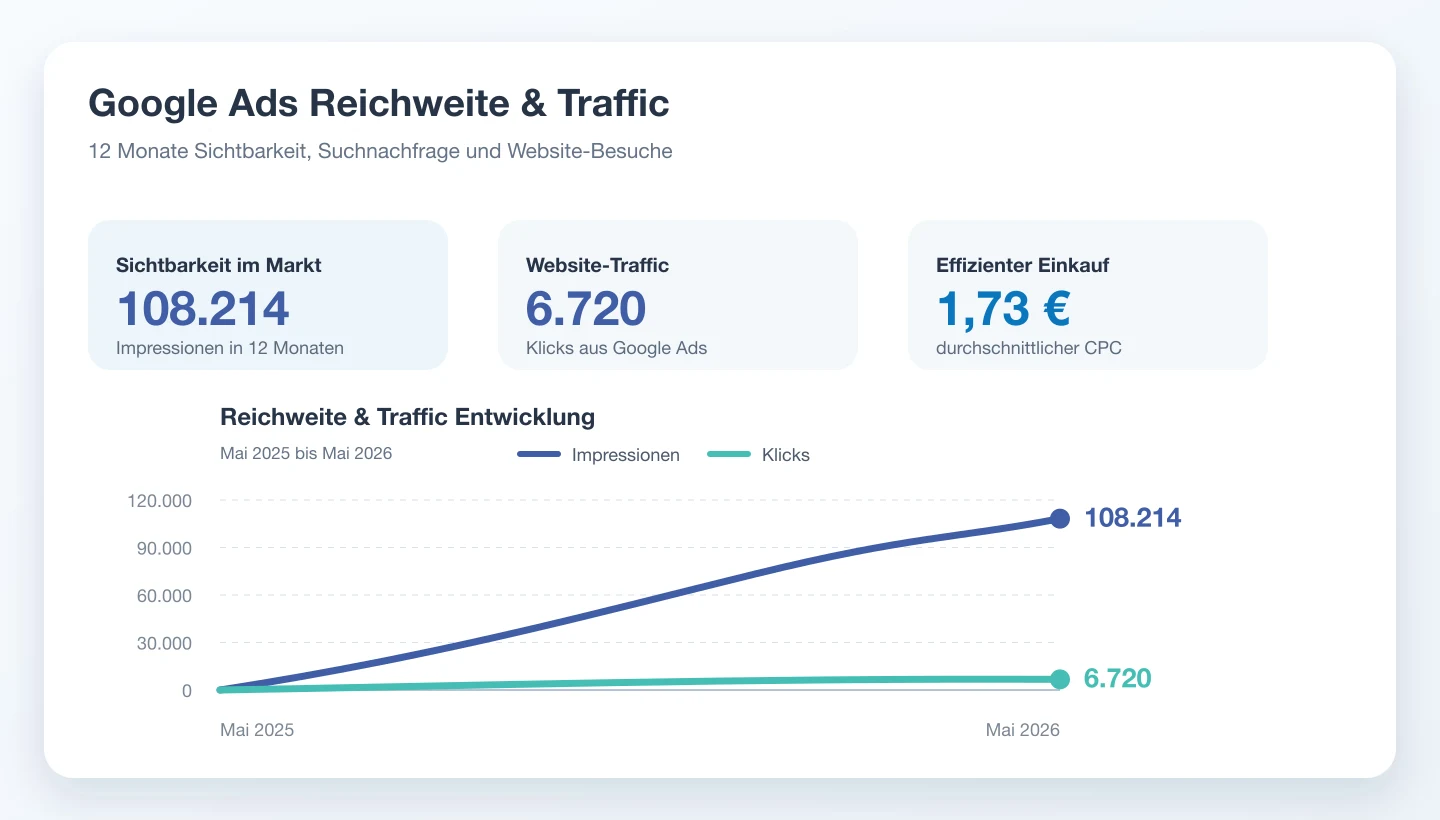Click the Klicks legend entry
This screenshot has height=820, width=1440.
[759, 455]
